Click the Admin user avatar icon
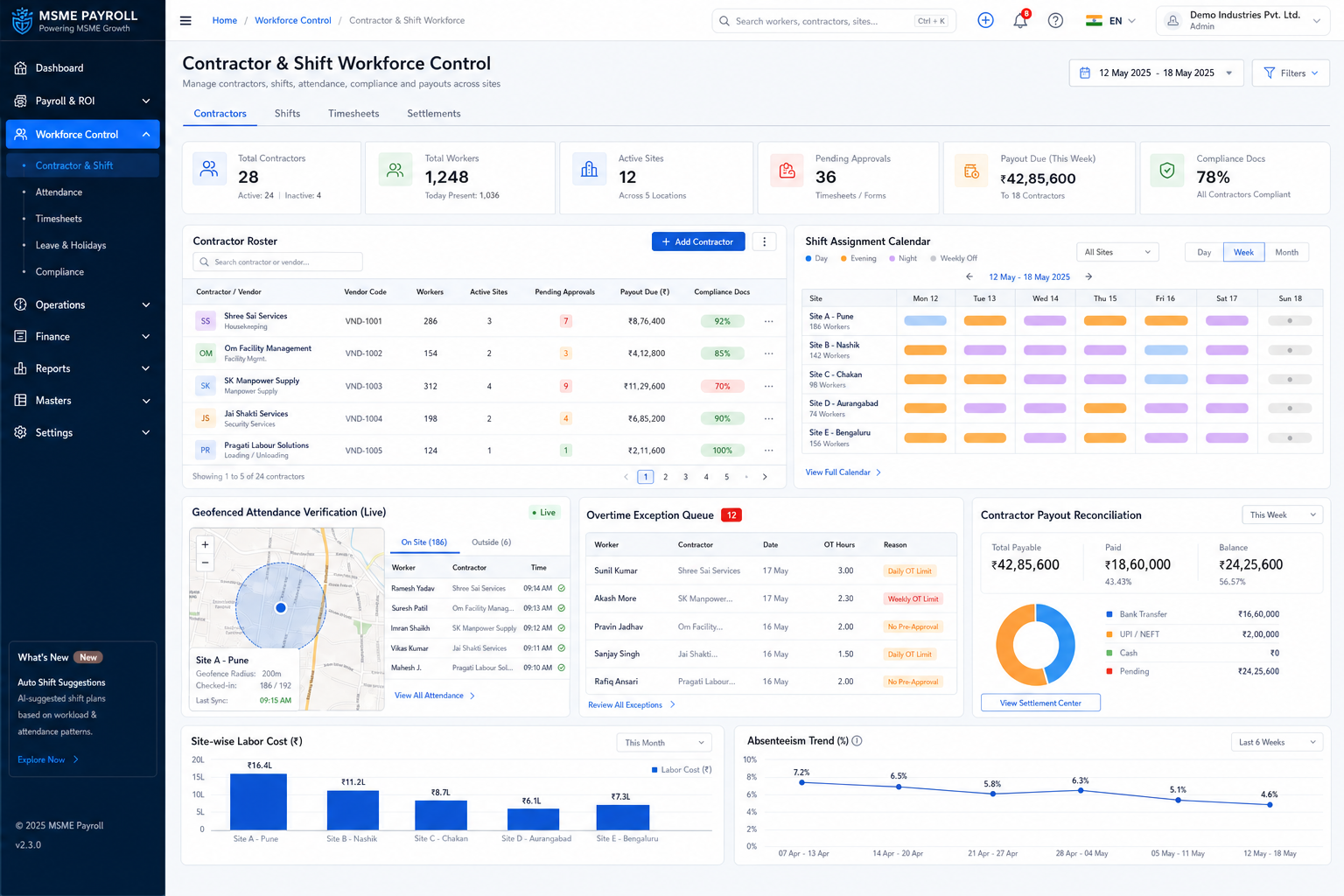Viewport: 1344px width, 896px height. click(1172, 21)
